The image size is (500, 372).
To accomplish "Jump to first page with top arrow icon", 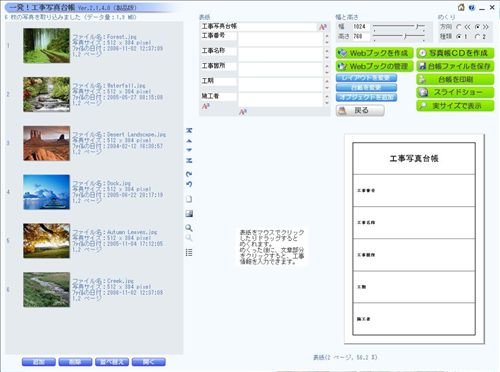I will tap(189, 130).
